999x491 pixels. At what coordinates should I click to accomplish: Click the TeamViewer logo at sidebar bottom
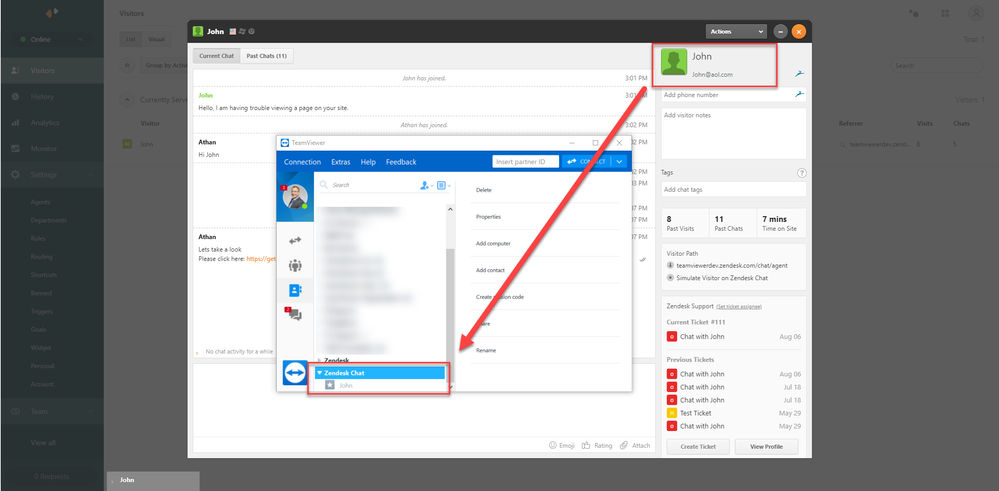point(296,373)
